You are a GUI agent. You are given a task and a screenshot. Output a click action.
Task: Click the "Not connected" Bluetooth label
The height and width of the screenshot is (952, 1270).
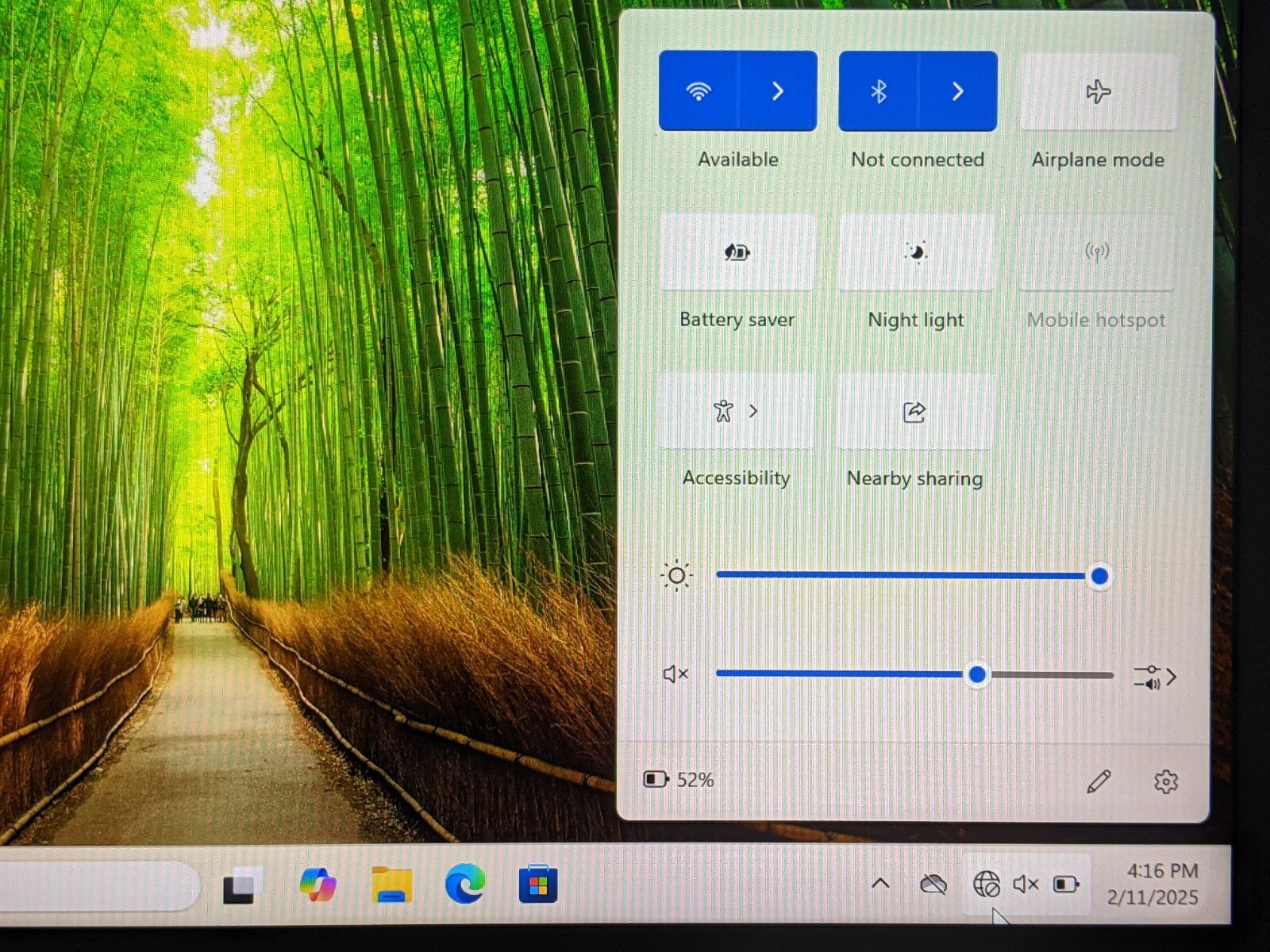(918, 159)
